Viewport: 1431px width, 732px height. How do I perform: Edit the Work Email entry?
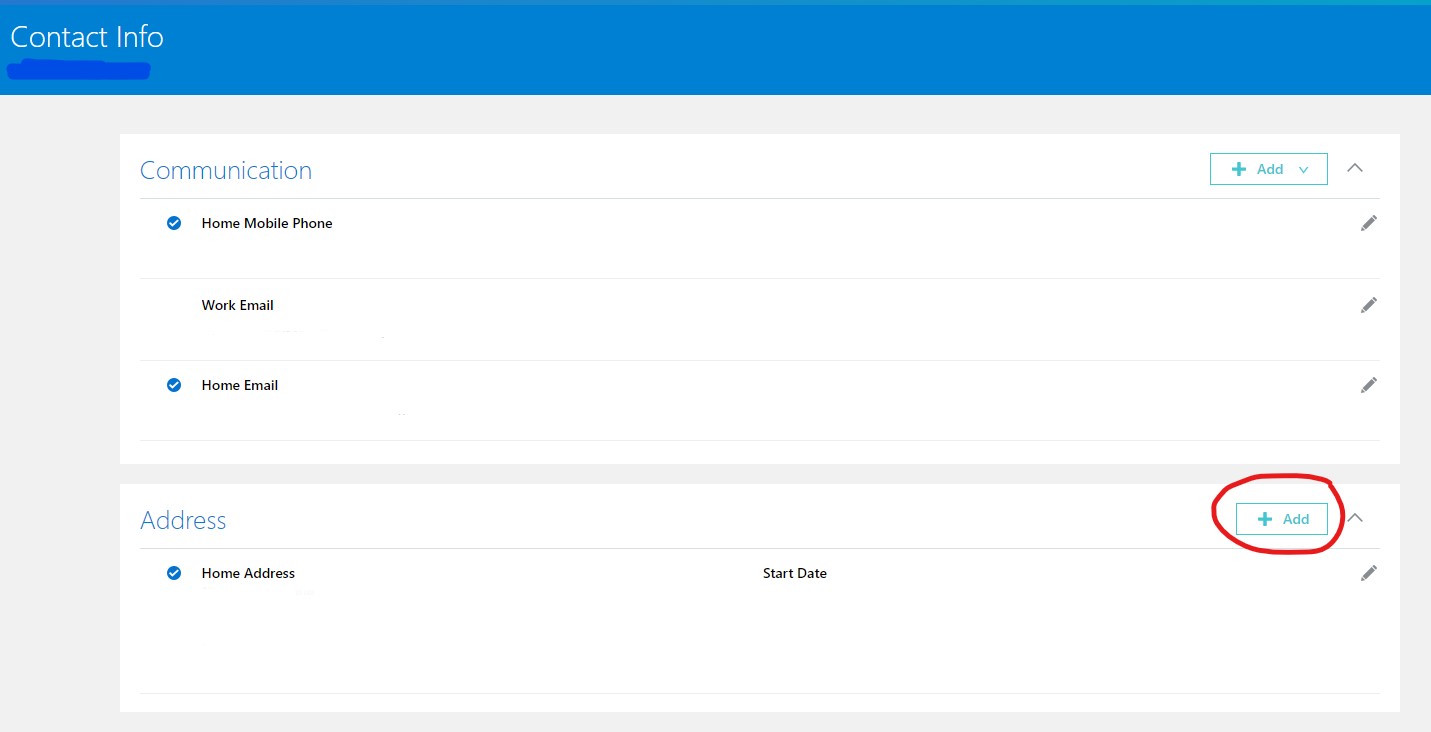click(x=1369, y=305)
